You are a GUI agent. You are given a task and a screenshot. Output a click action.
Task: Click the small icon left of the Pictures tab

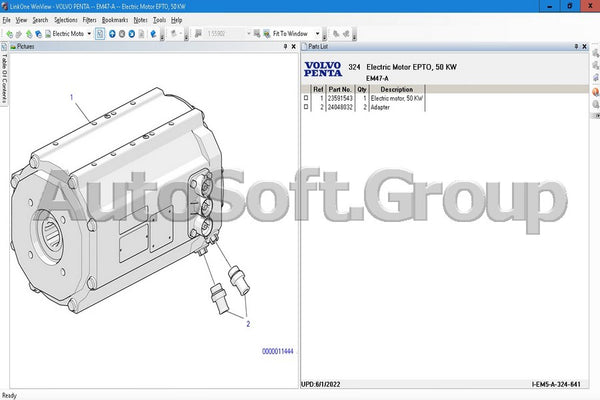click(4, 47)
